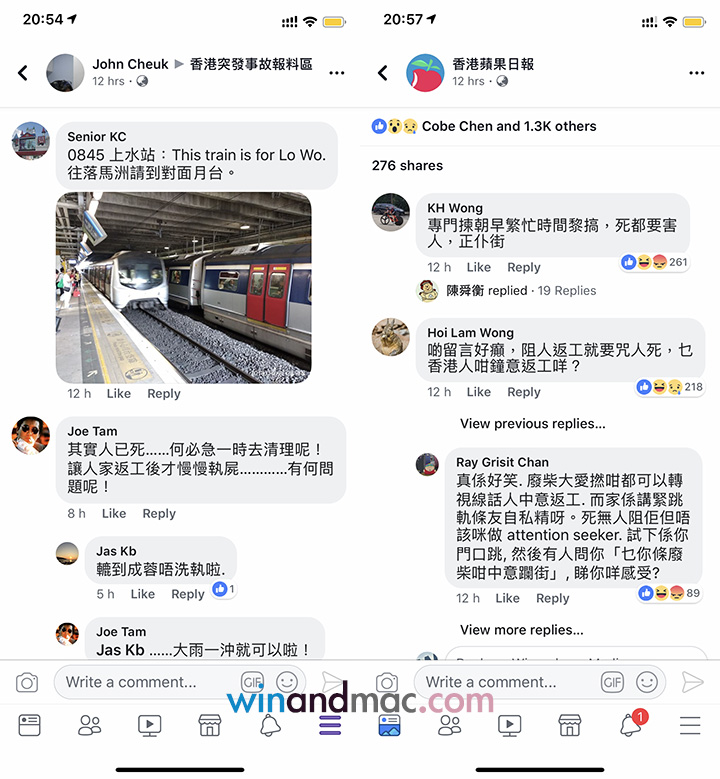Like KH Wong's comment
Image resolution: width=720 pixels, height=779 pixels.
click(479, 267)
